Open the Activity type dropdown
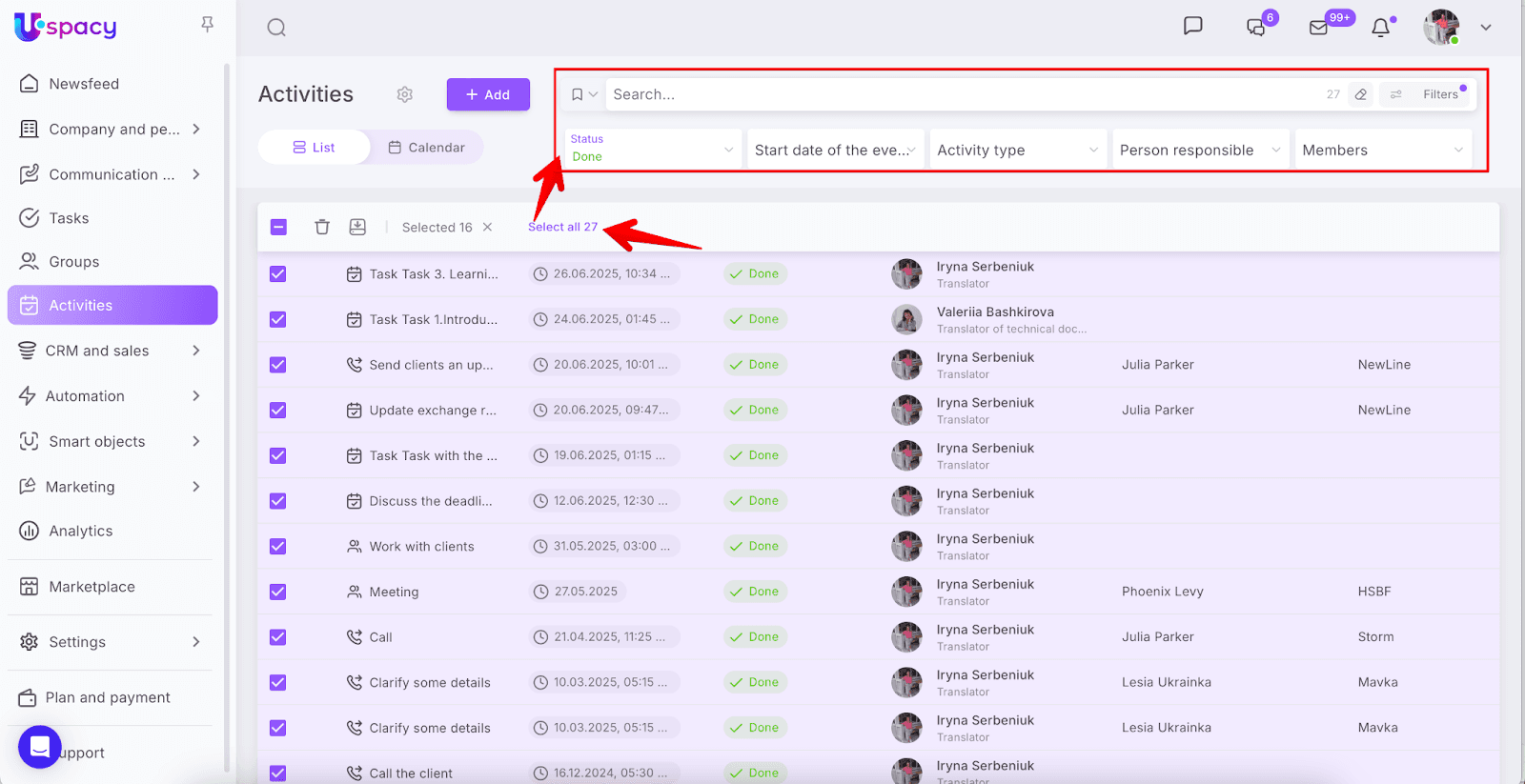This screenshot has width=1525, height=784. pos(1017,150)
